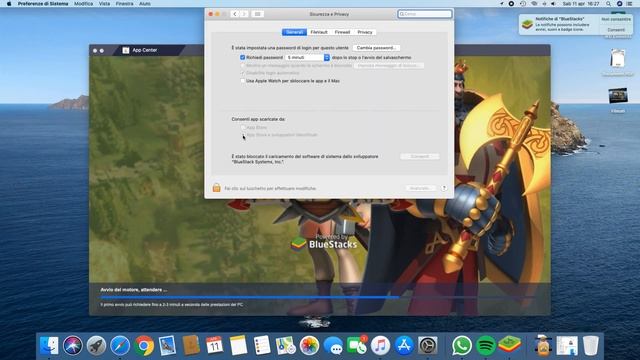Open the Aiuto menu

coord(145,4)
